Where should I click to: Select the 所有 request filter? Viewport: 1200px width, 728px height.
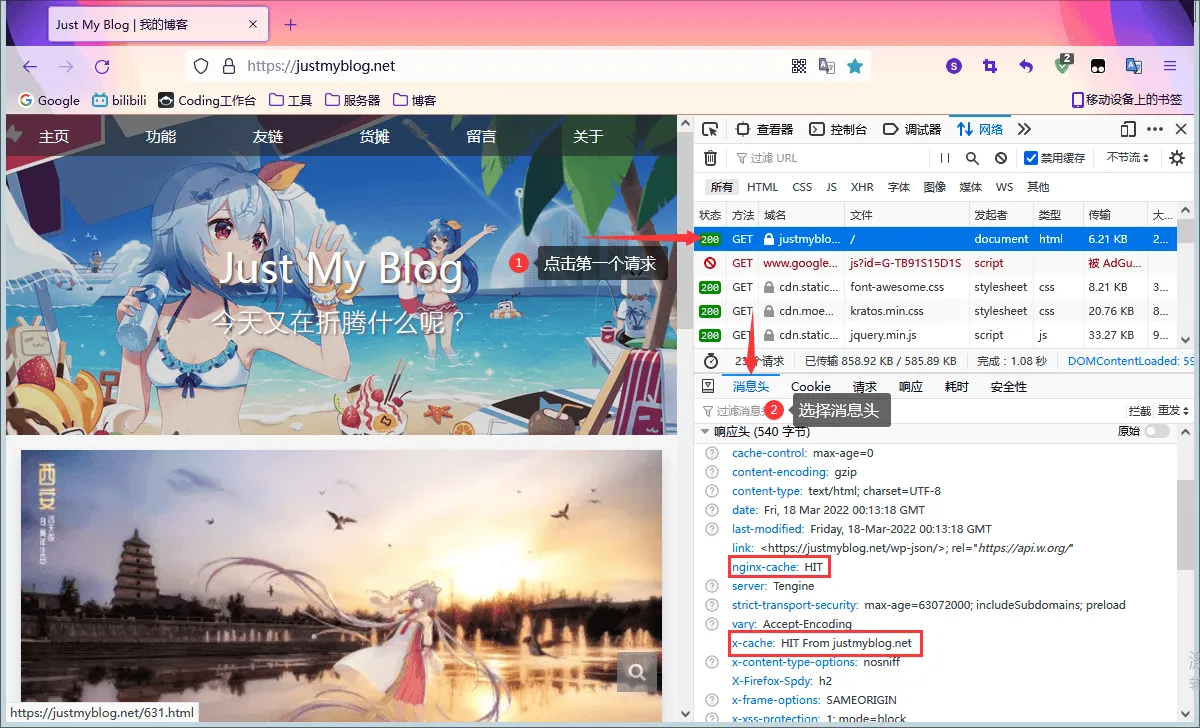[x=721, y=187]
